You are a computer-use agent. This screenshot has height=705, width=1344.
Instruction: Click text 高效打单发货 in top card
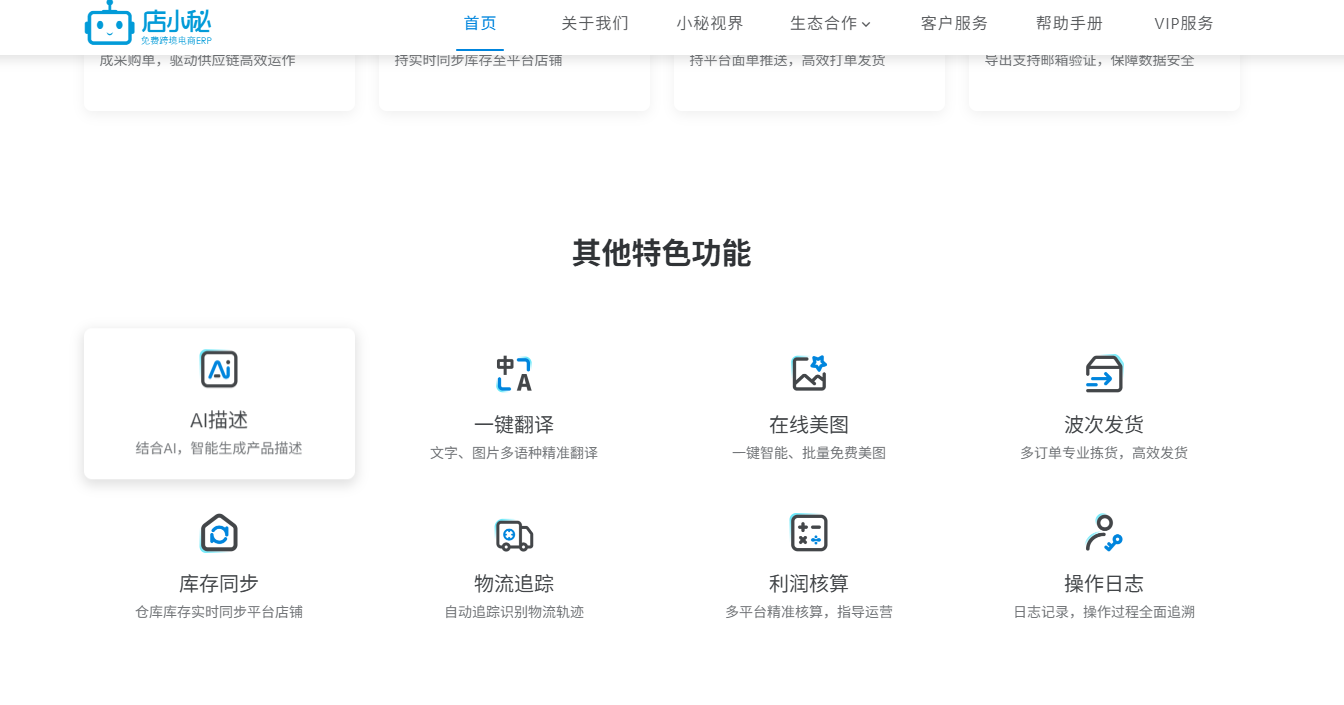(843, 61)
